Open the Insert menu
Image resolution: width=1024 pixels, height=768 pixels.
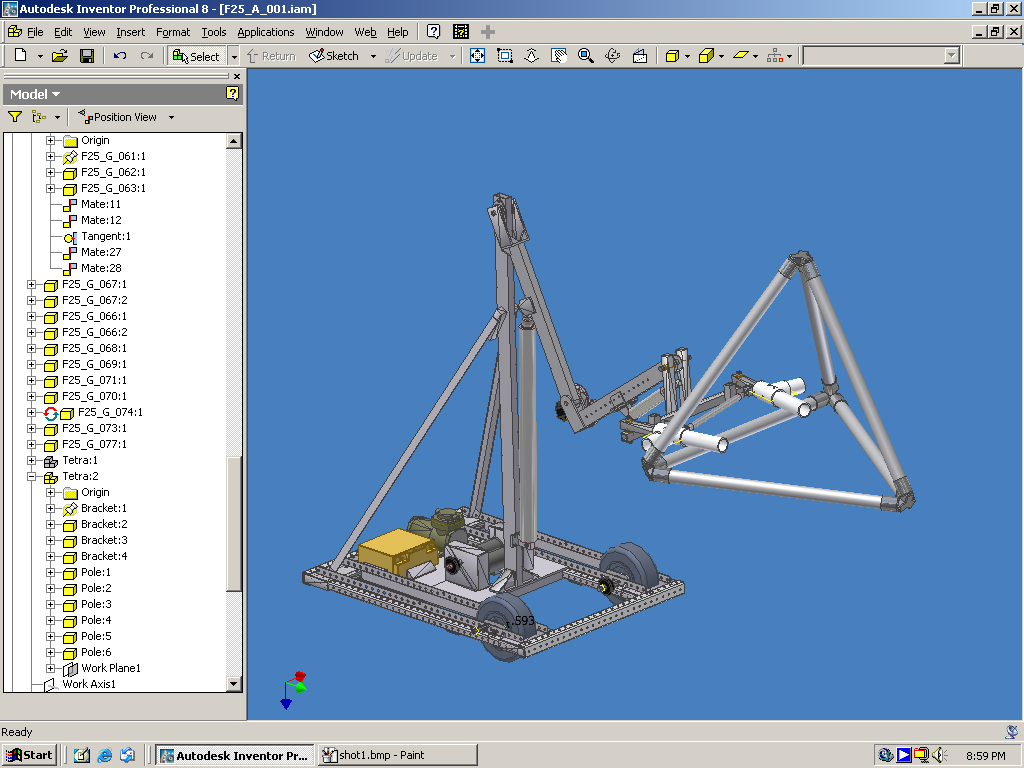tap(131, 32)
